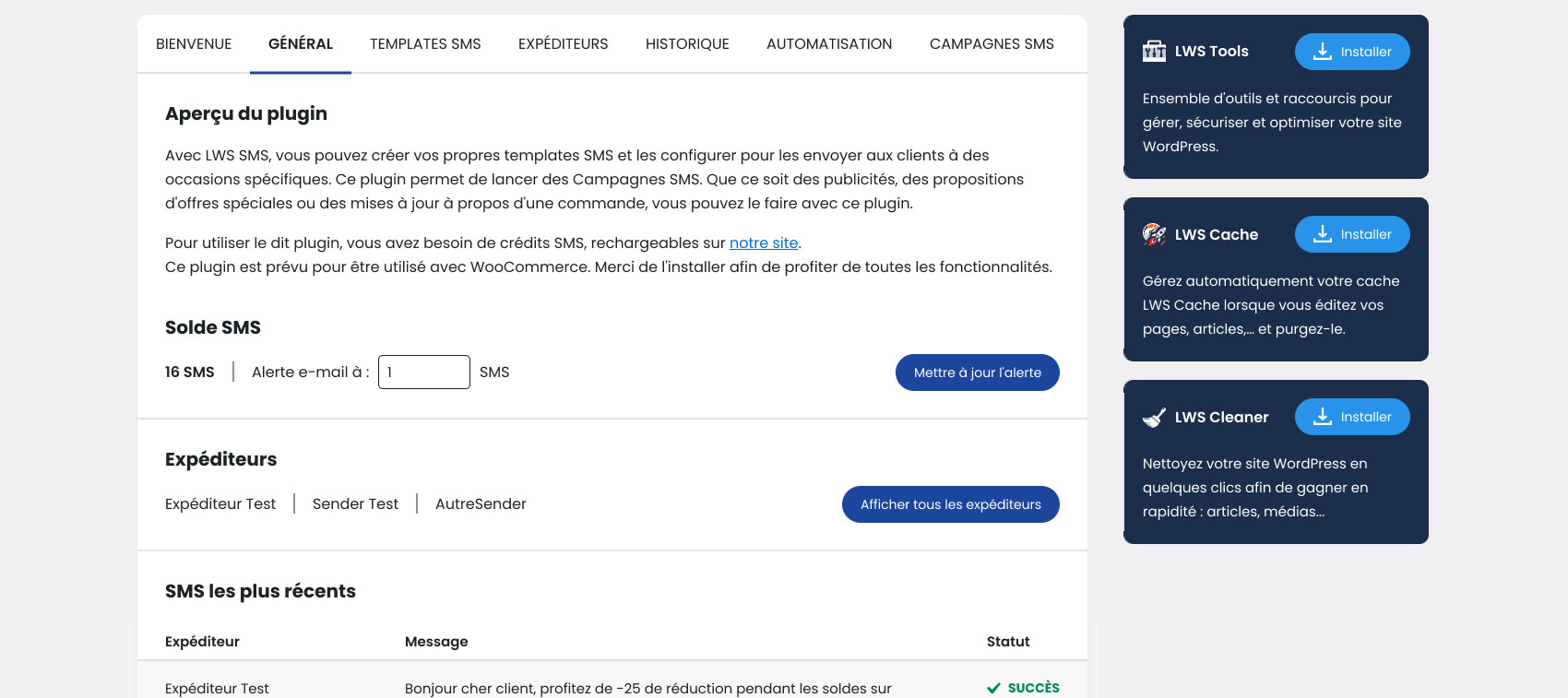Follow the 'notre site' link
The width and height of the screenshot is (1568, 698).
coord(764,243)
